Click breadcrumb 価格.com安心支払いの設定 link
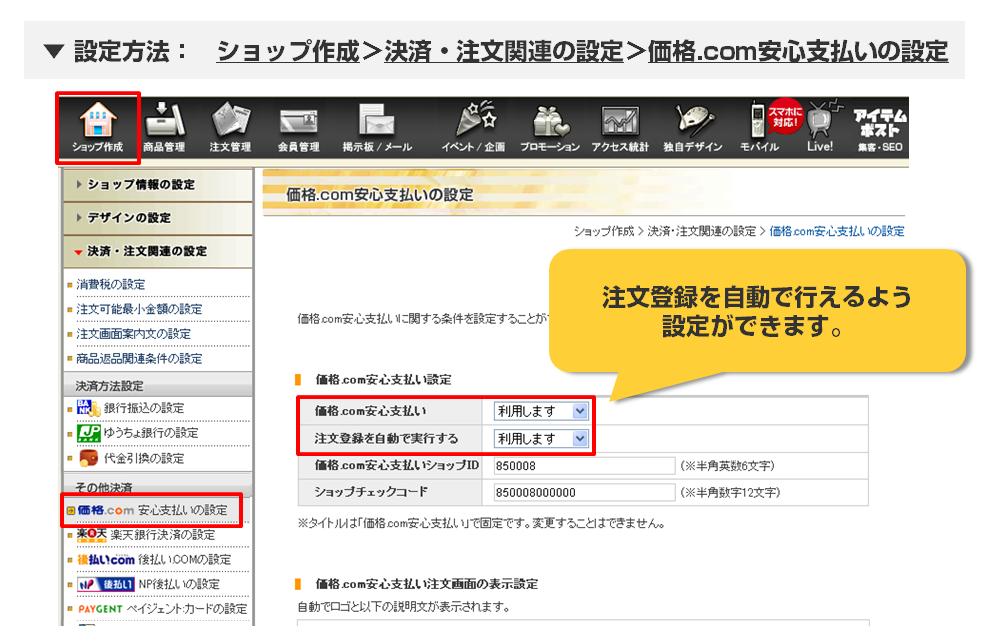 click(x=837, y=231)
